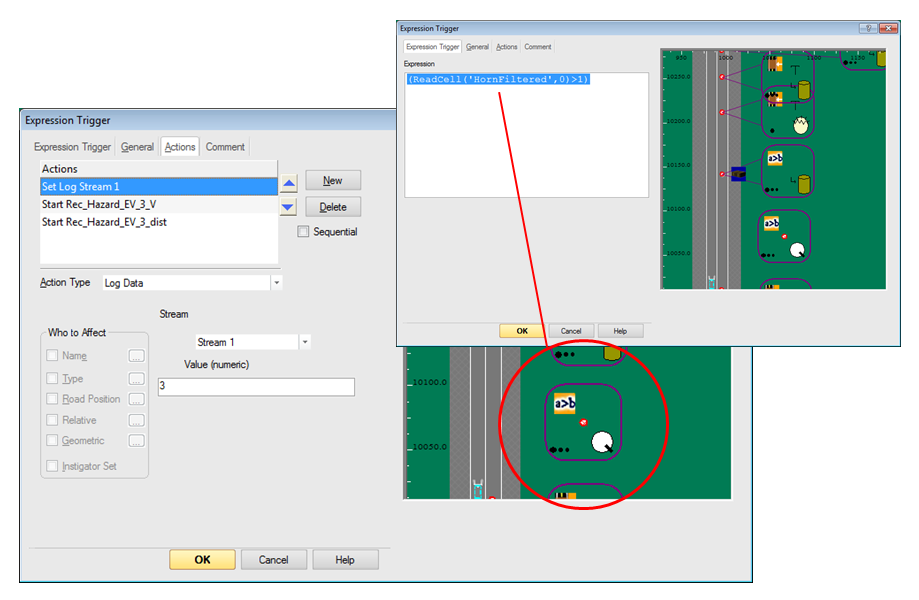919x600 pixels.
Task: Switch to the General tab in left dialog
Action: click(x=137, y=147)
